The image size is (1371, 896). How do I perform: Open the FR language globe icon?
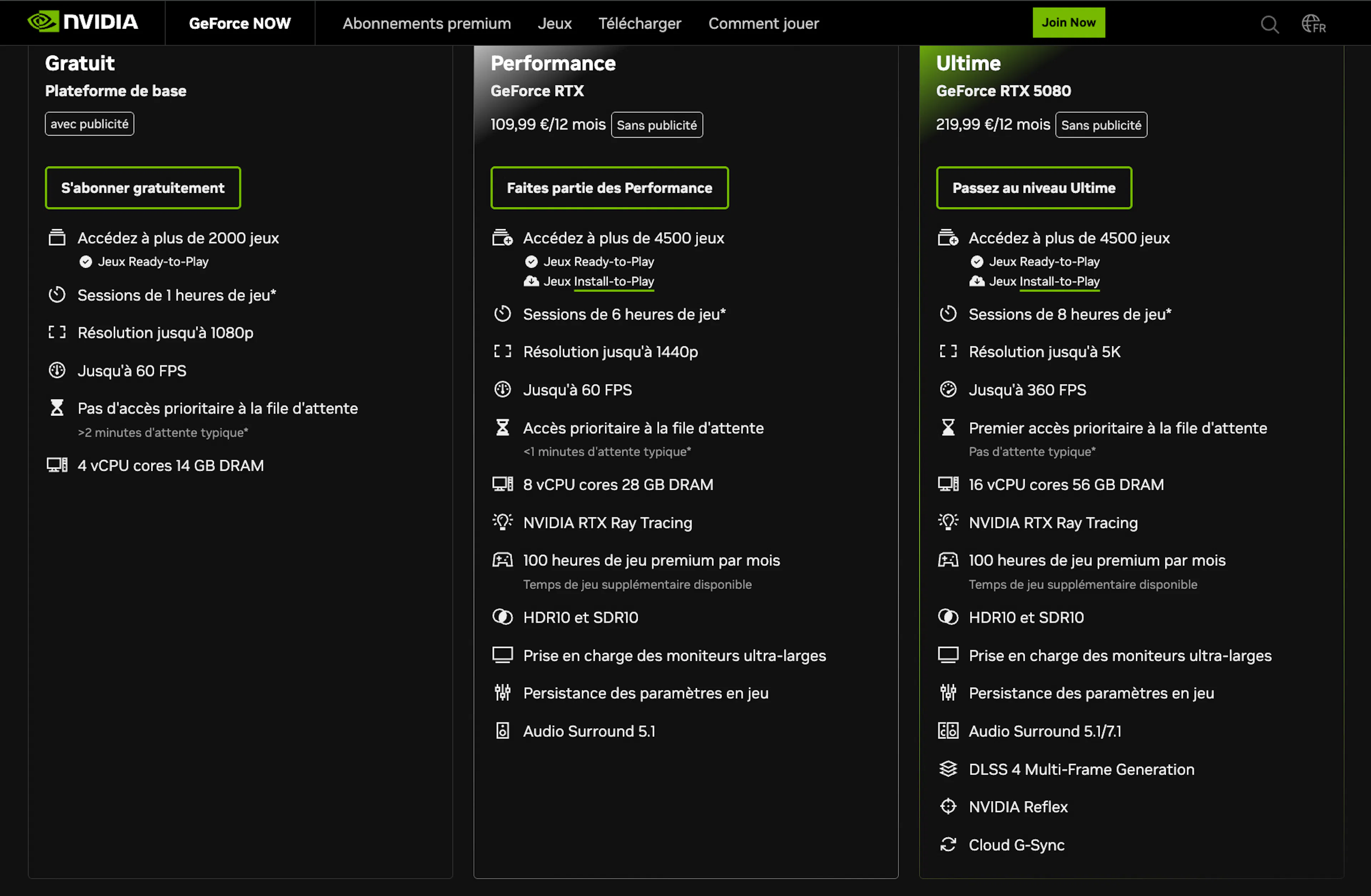1314,24
